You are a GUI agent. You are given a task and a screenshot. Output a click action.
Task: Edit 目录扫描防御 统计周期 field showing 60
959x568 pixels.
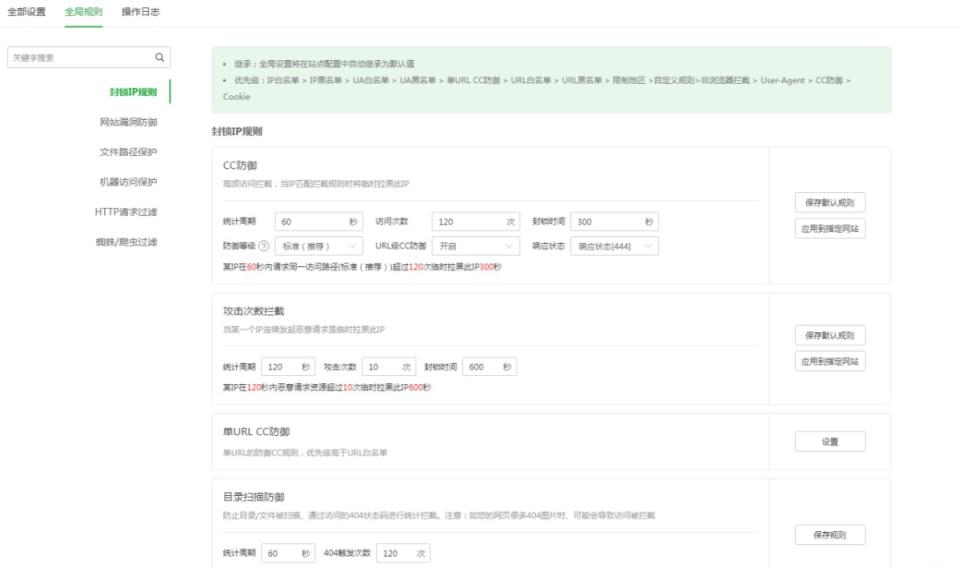288,553
